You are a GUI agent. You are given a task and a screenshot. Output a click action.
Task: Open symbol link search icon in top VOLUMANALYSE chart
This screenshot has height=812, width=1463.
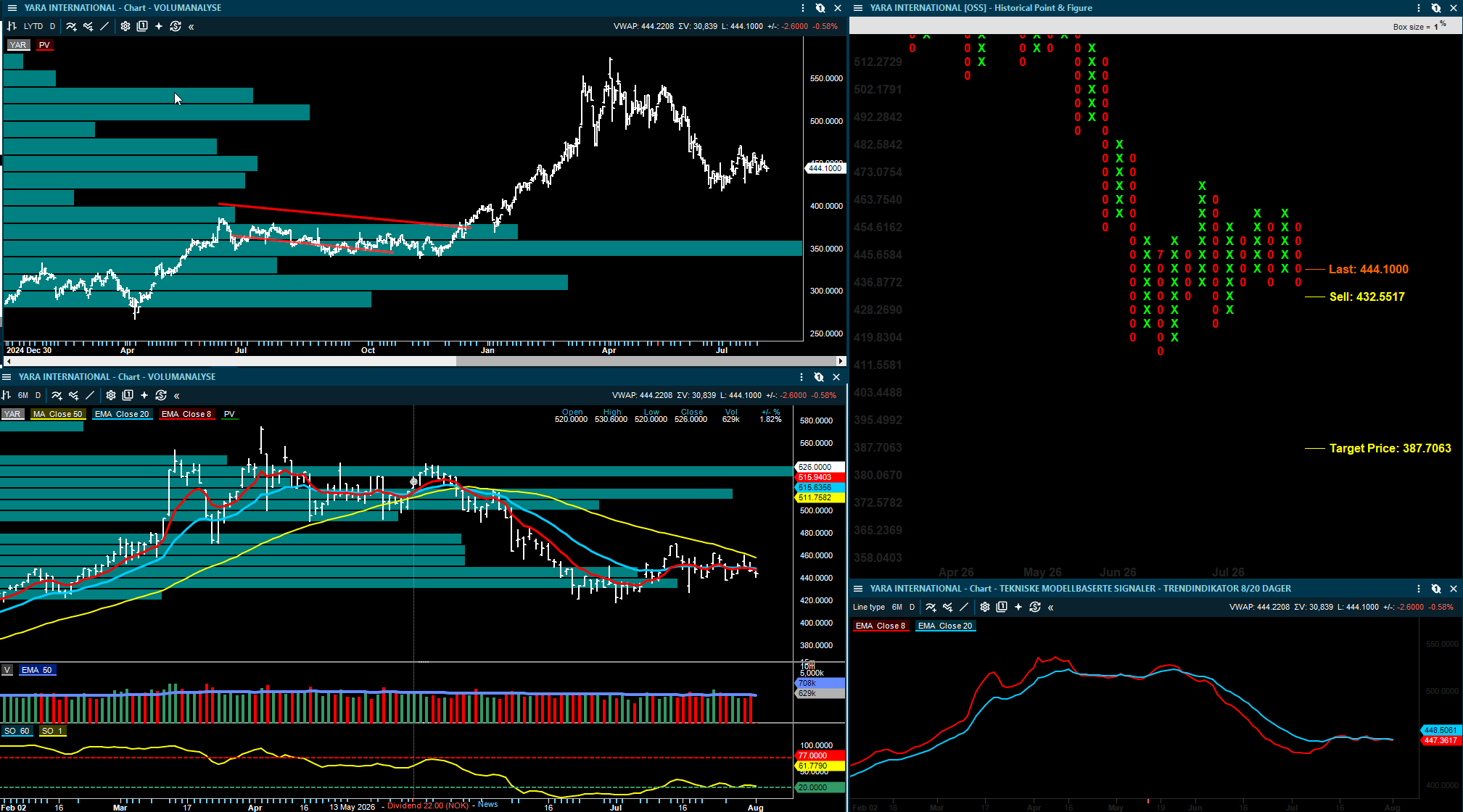(x=820, y=8)
